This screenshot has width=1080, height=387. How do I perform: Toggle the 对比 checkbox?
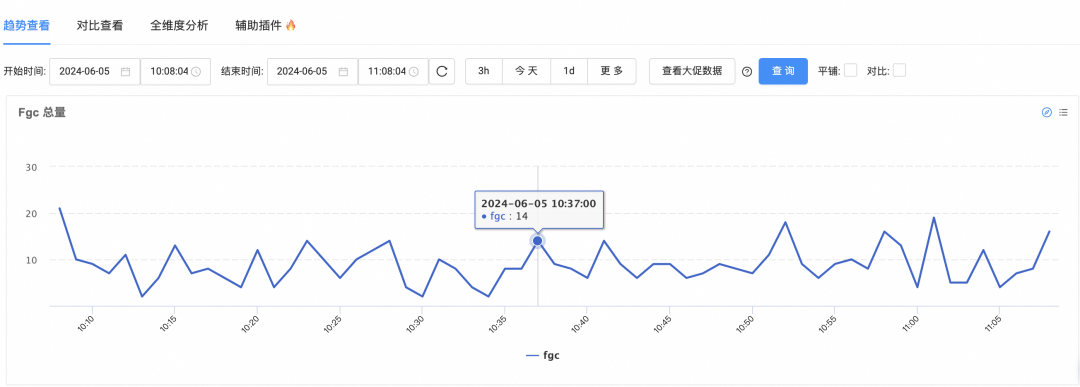click(899, 70)
